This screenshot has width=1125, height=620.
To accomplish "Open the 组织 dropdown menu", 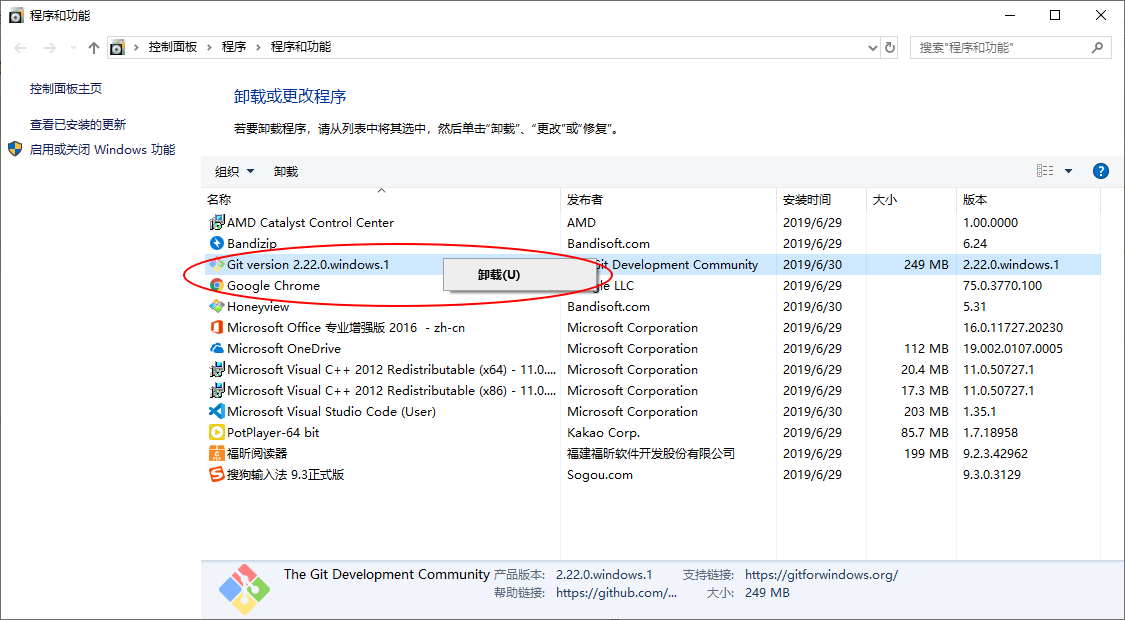I will click(x=235, y=172).
